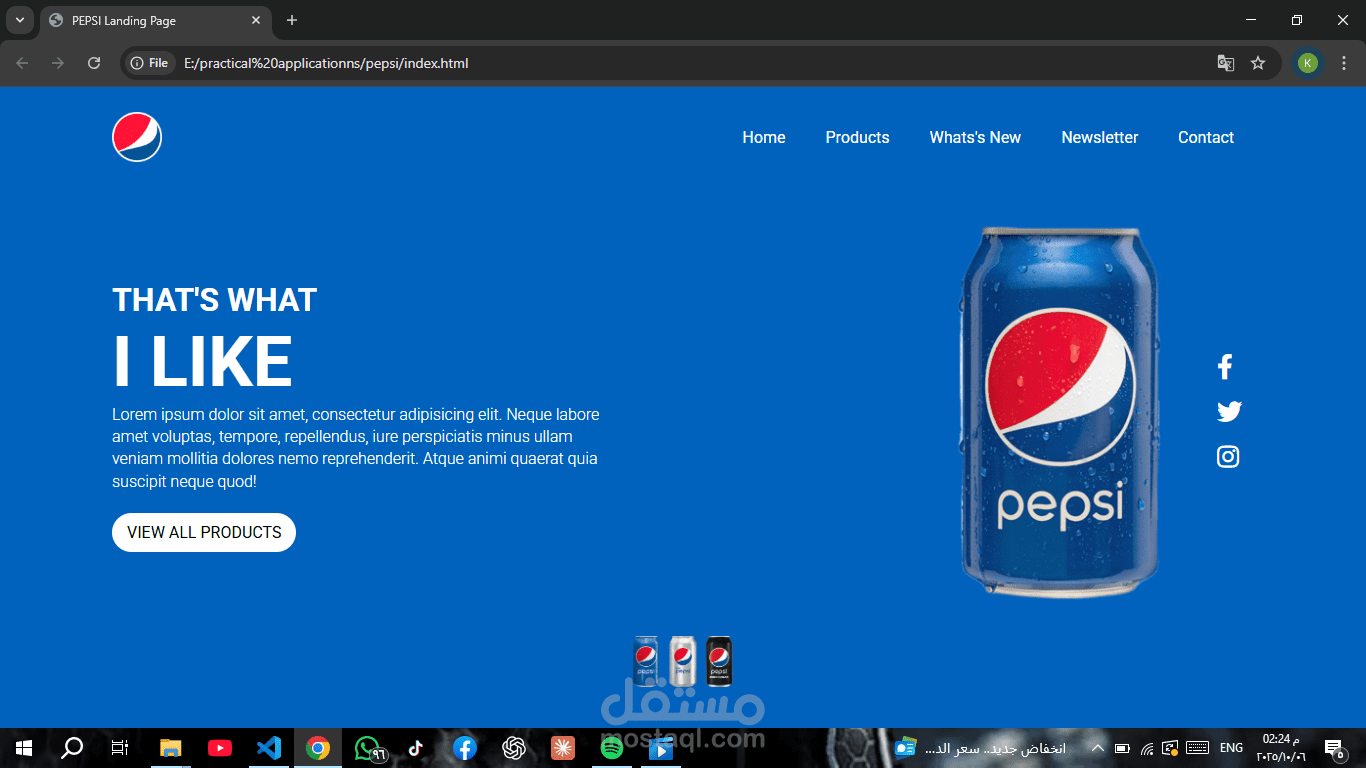Select the PEPSI Landing Page tab

tap(150, 20)
